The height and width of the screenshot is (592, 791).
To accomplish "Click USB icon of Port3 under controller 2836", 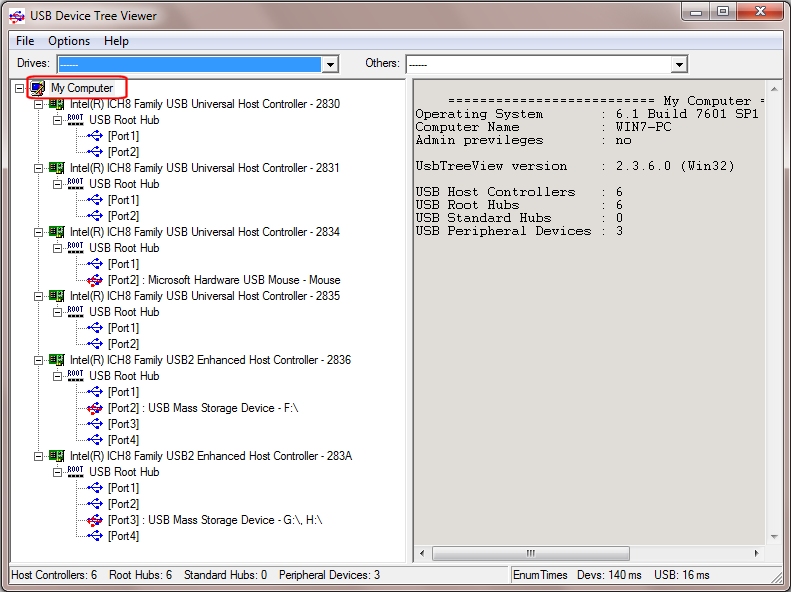I will click(94, 425).
